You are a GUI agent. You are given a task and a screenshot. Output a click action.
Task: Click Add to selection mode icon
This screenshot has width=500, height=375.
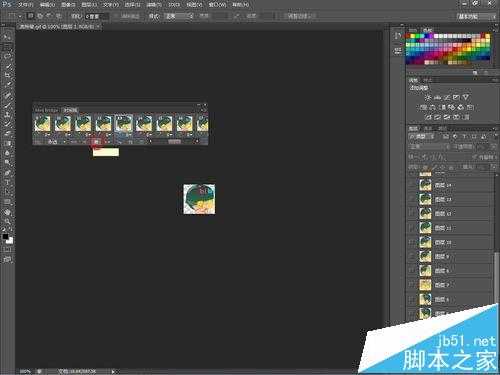coord(40,16)
